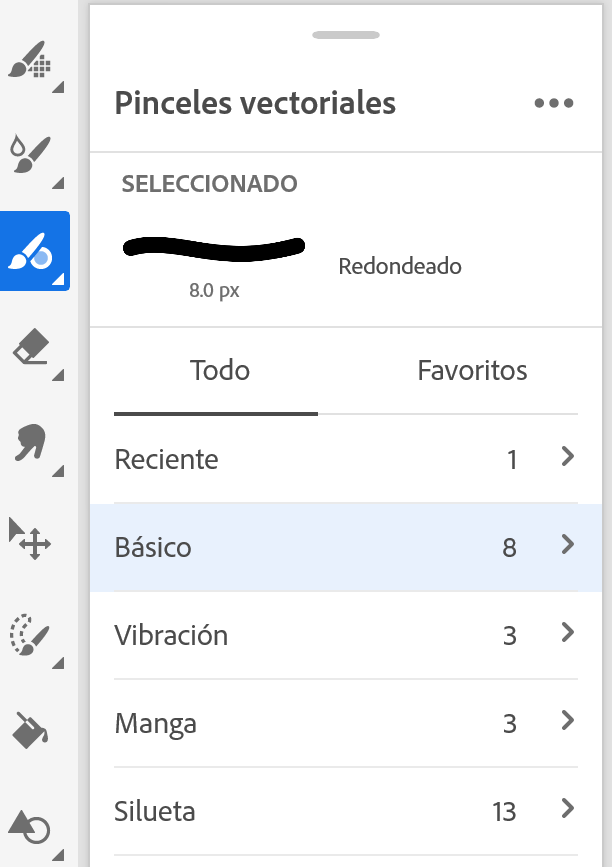Image resolution: width=612 pixels, height=867 pixels.
Task: Select the smudge tool
Action: pos(32,443)
